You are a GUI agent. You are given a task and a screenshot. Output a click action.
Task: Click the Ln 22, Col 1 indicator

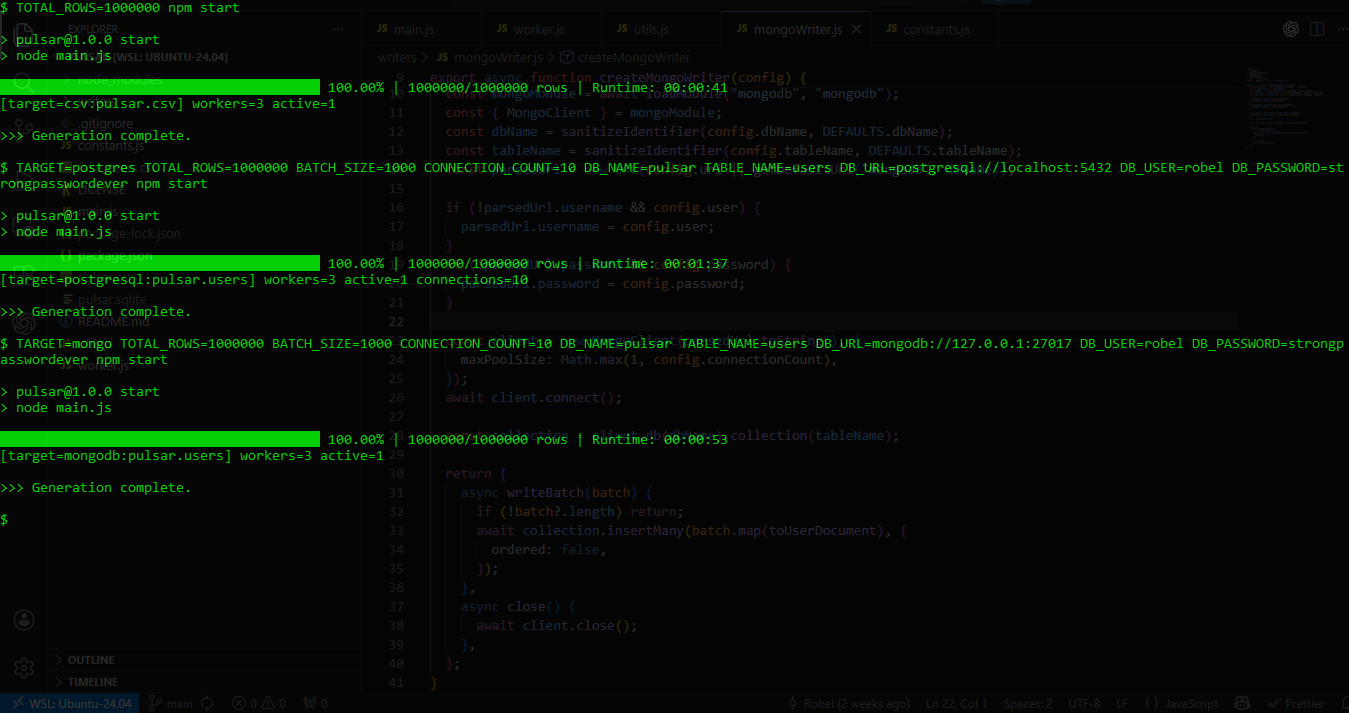(956, 703)
